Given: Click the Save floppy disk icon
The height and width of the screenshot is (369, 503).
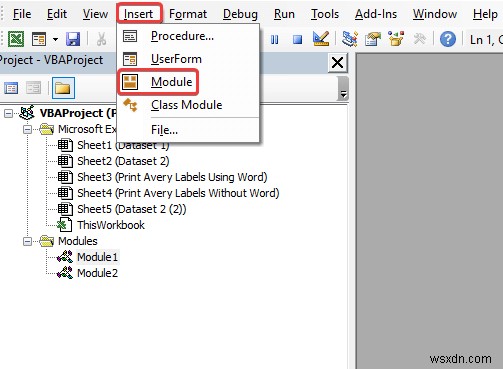Looking at the screenshot, I should 73,39.
